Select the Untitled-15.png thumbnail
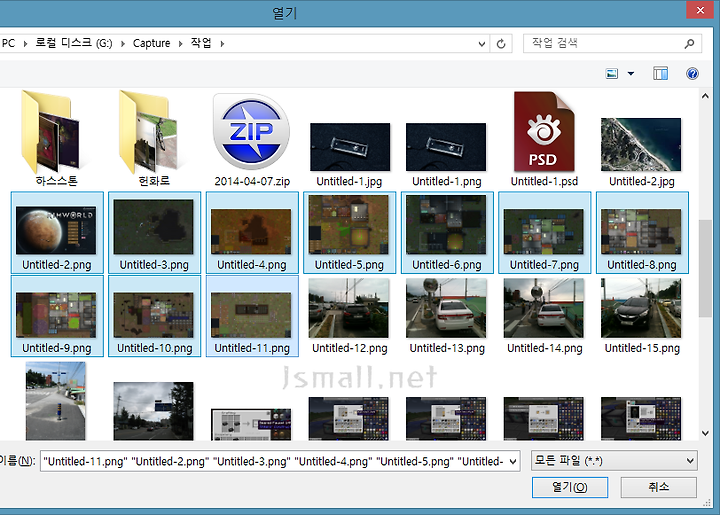 641,308
